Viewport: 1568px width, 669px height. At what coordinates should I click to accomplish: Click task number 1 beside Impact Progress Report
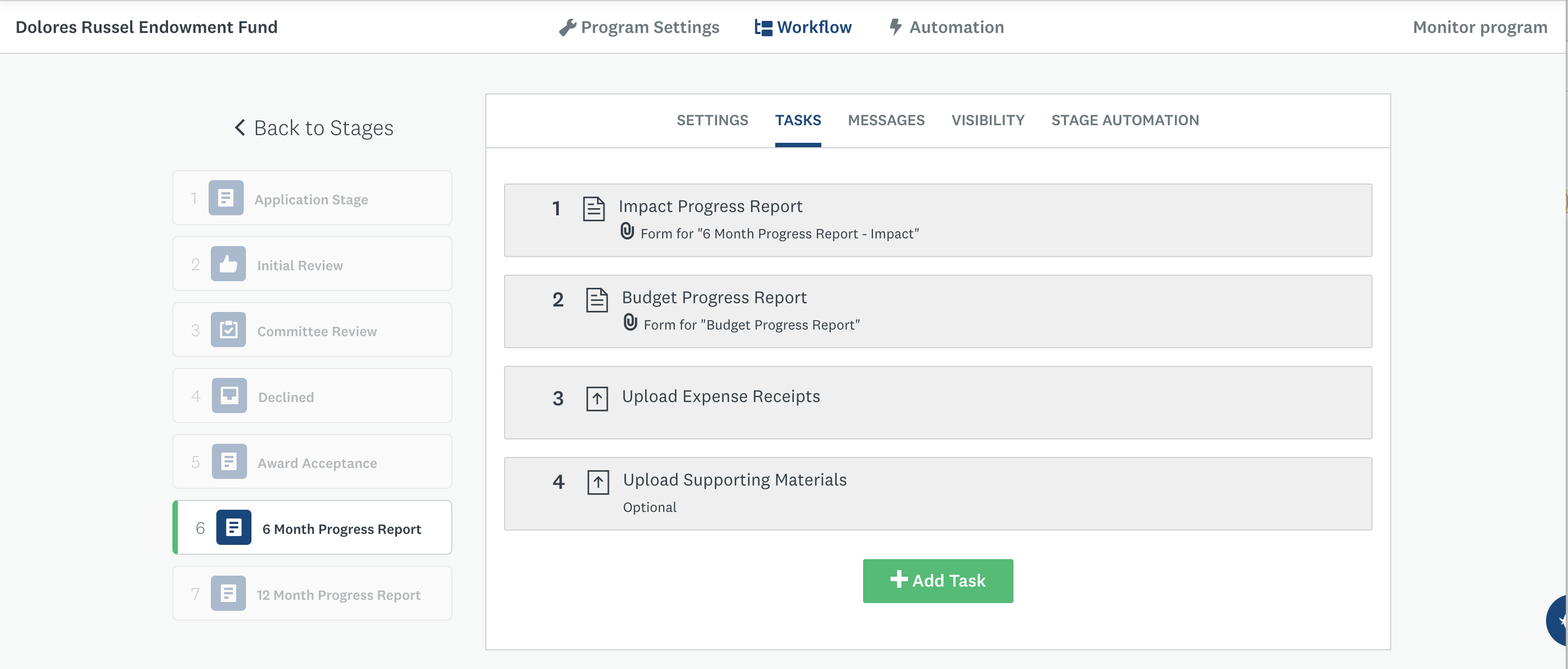tap(556, 209)
